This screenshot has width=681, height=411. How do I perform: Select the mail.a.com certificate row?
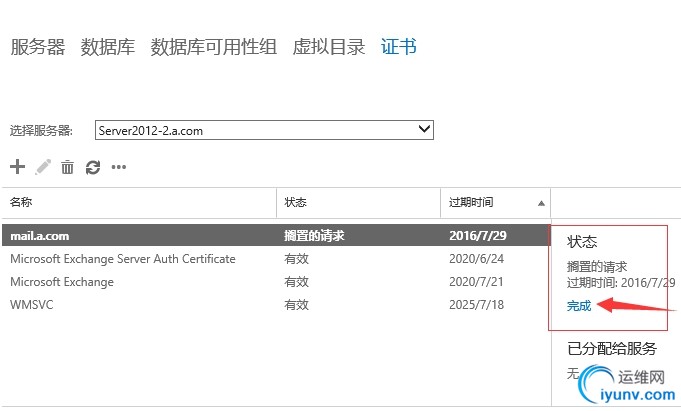point(276,235)
